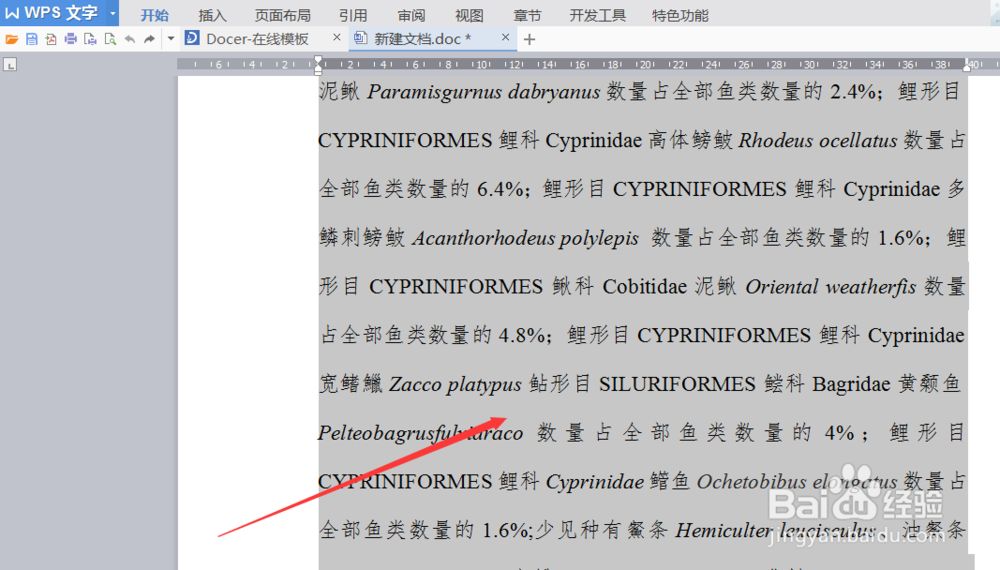Open the 引用 ribbon tab
Image resolution: width=1000 pixels, height=570 pixels.
point(353,15)
